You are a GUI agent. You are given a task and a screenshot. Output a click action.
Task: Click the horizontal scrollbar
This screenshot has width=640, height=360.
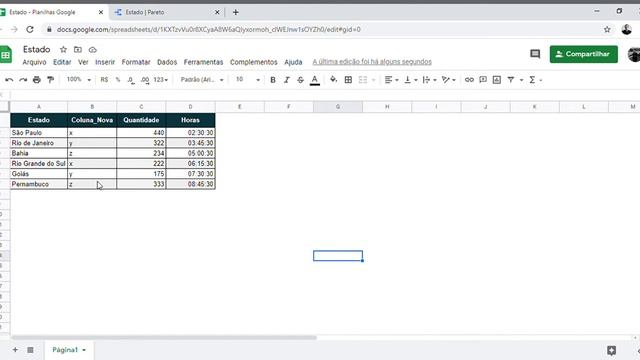(x=163, y=338)
